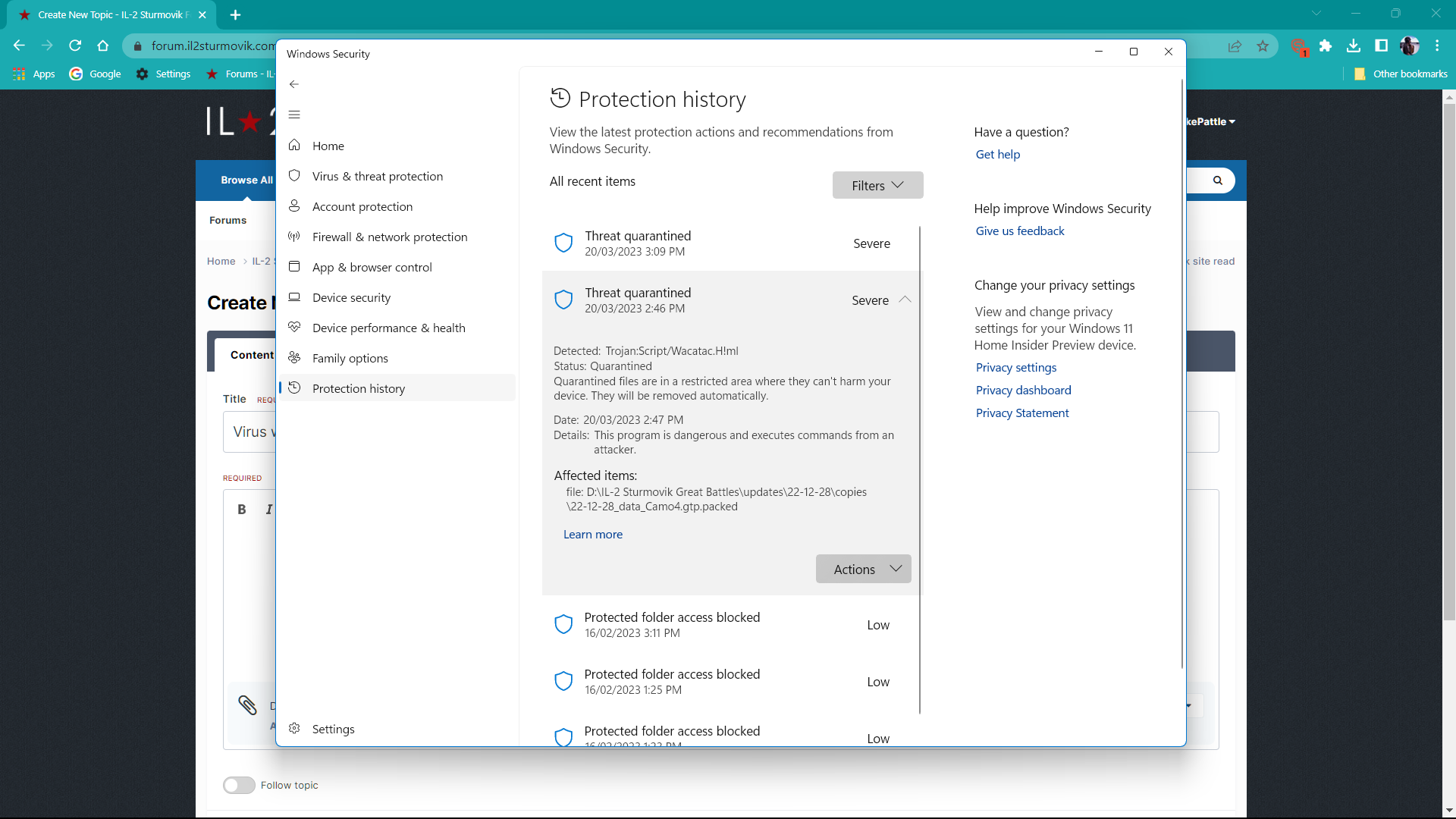The image size is (1456, 819).
Task: Open Account protection page
Action: [397, 206]
